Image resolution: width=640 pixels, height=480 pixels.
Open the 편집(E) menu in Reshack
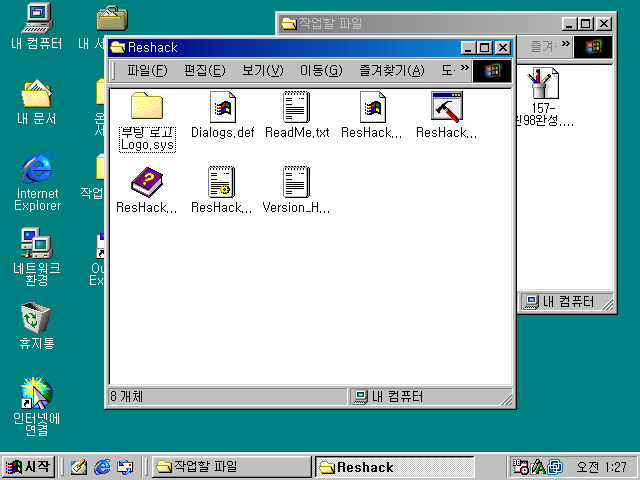click(x=204, y=71)
